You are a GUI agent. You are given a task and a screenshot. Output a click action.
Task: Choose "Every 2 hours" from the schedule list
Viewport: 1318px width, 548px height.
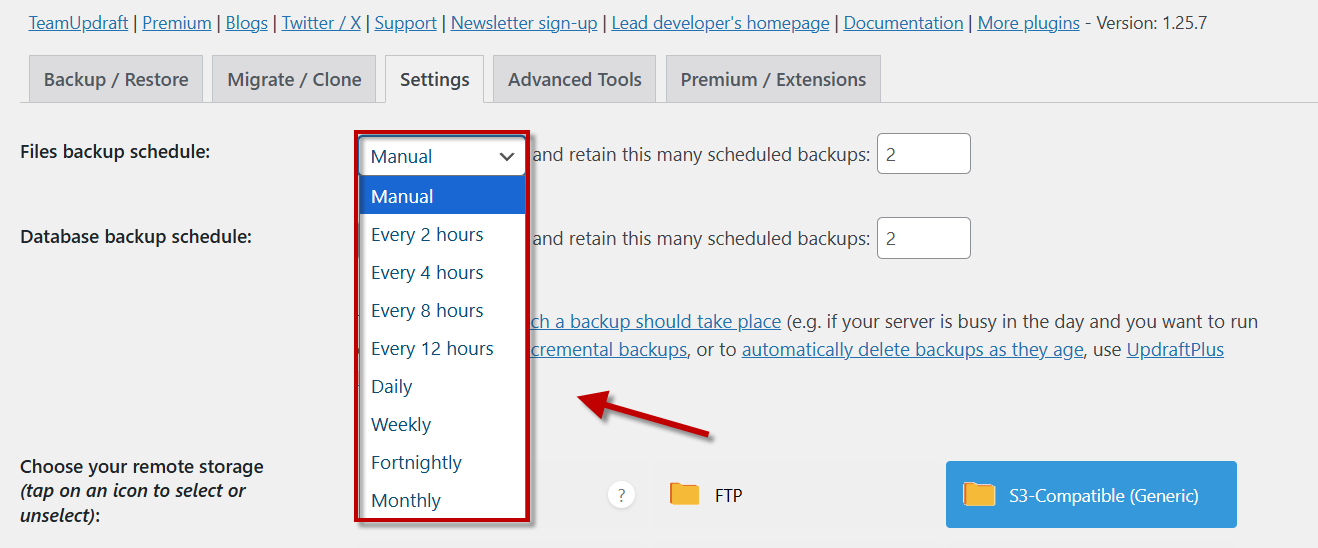427,235
